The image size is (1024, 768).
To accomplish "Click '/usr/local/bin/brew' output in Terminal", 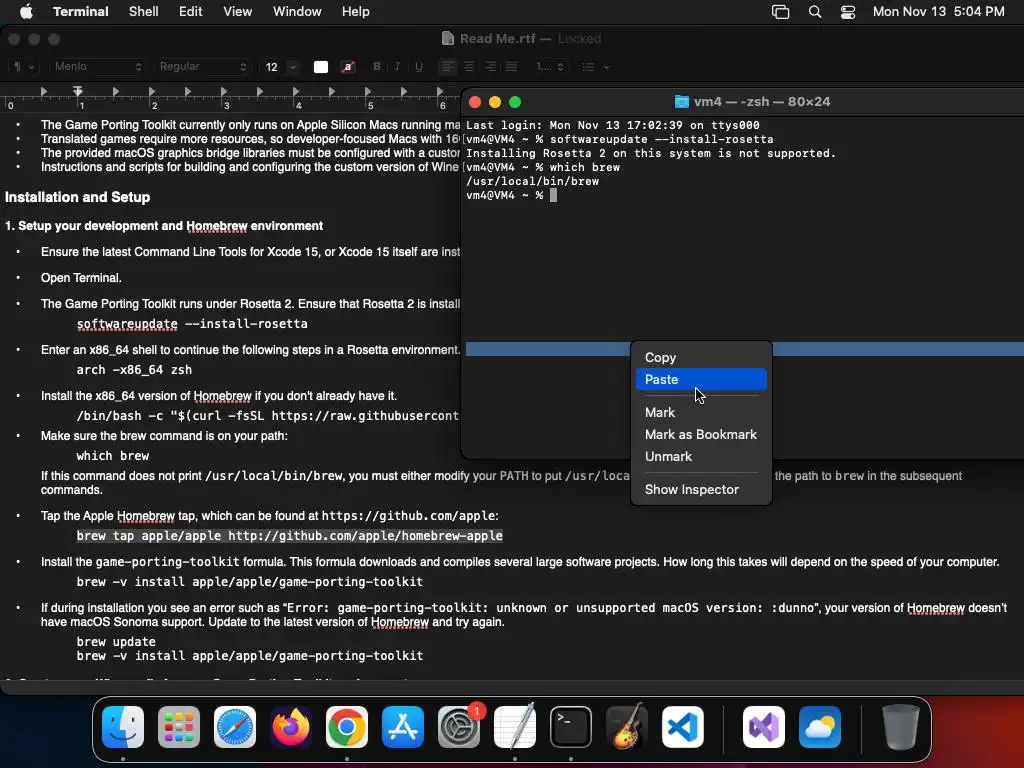I will click(x=532, y=182).
